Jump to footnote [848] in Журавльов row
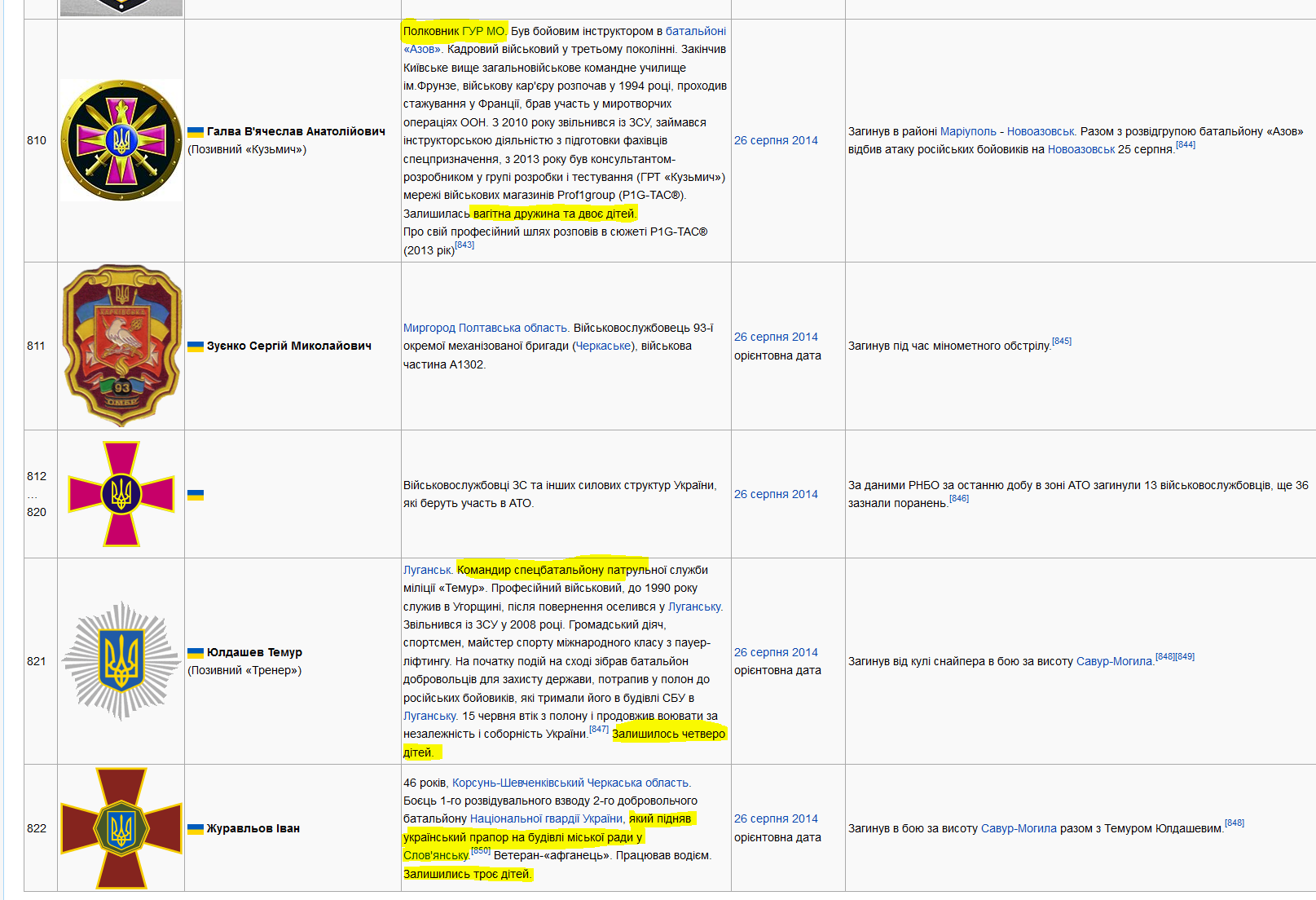 pos(1235,823)
